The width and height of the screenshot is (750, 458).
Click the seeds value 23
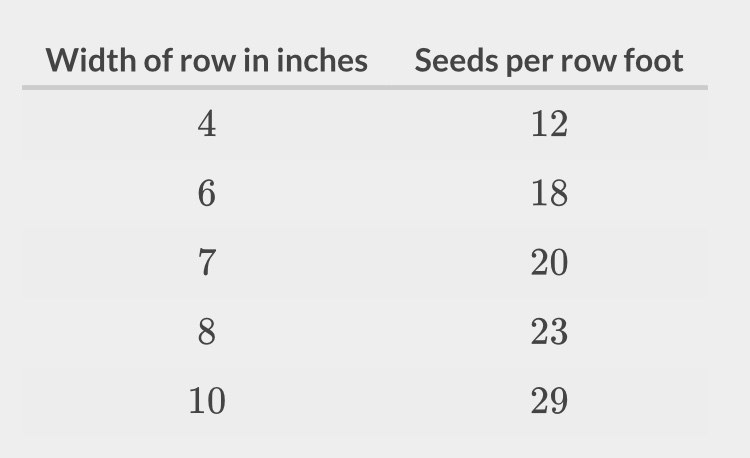pyautogui.click(x=549, y=331)
